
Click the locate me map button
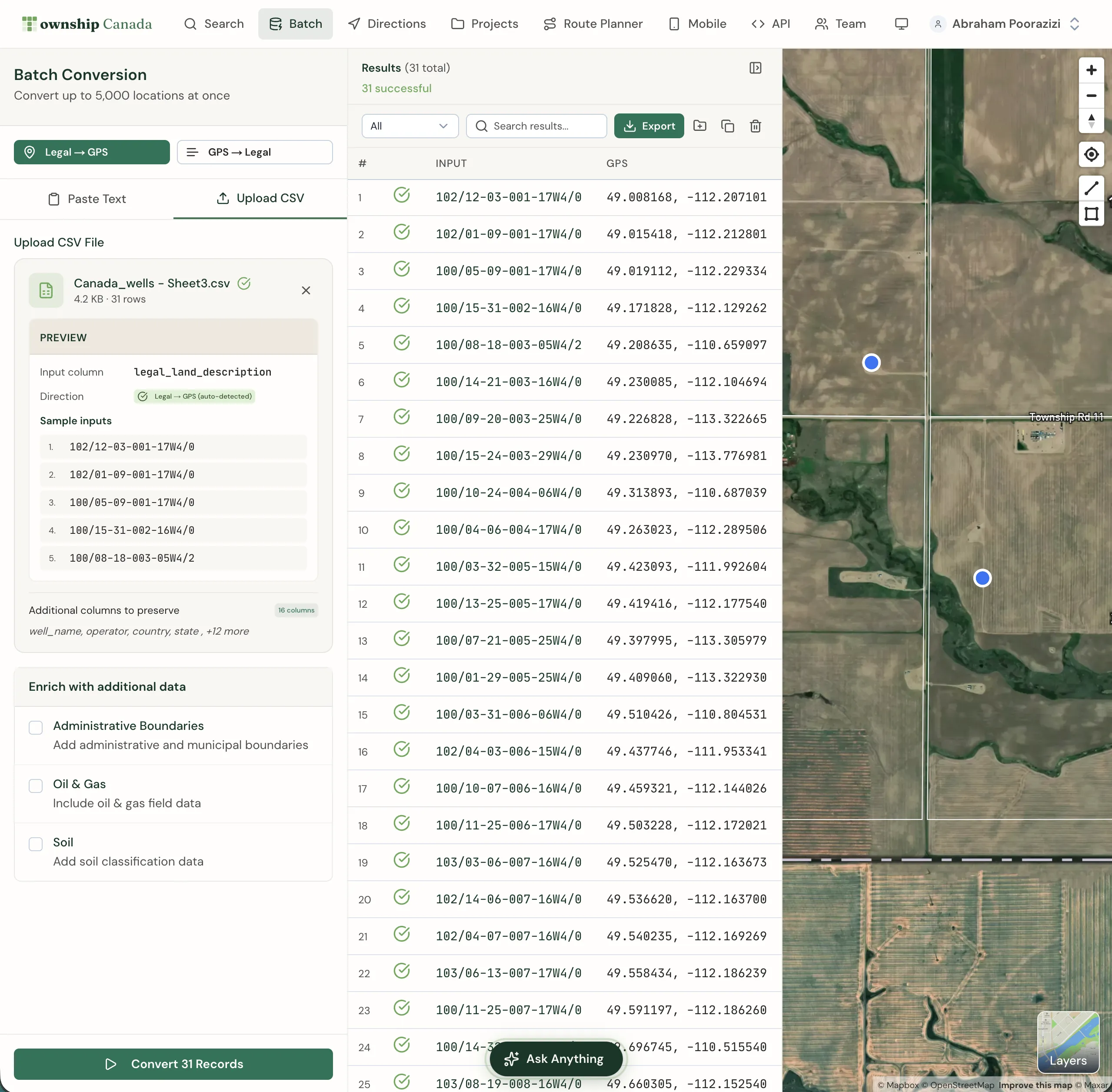tap(1091, 154)
